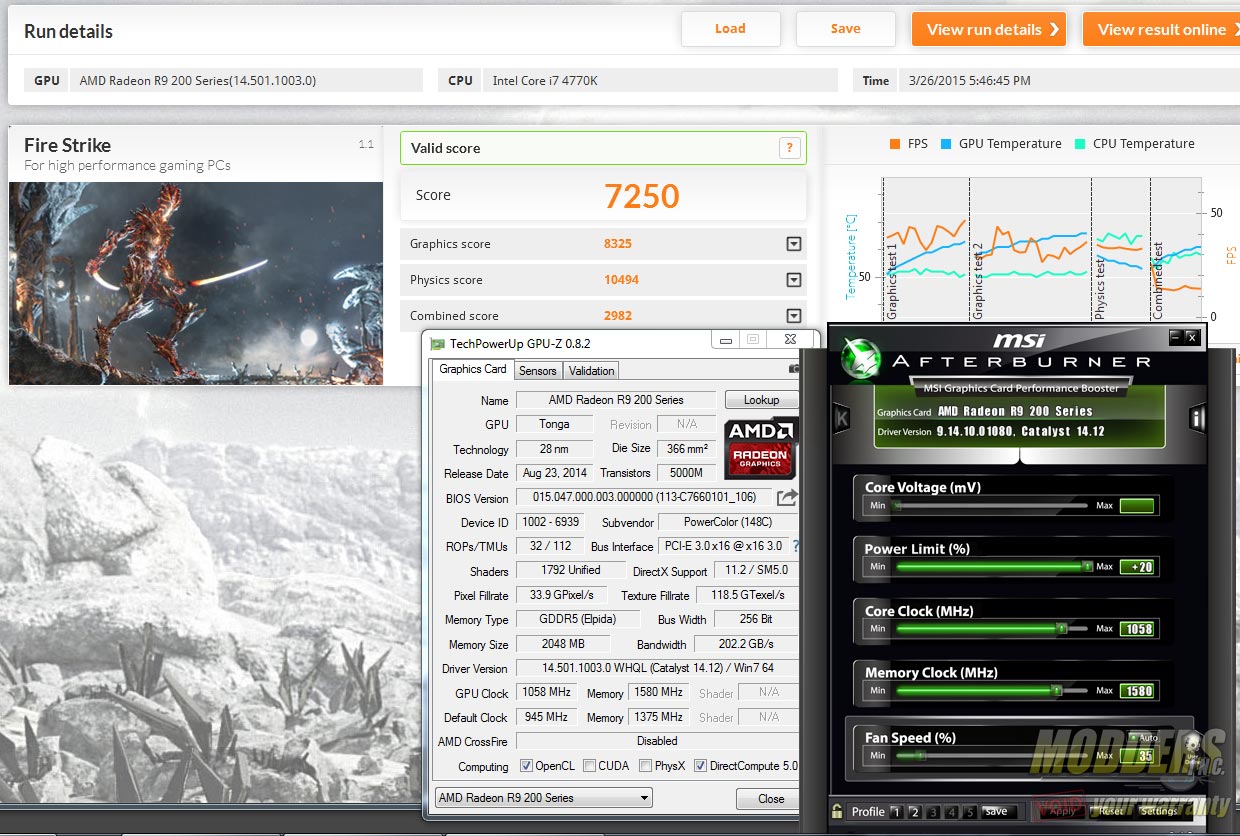Minimize the MSI Afterburner window
The width and height of the screenshot is (1240, 836).
[x=1175, y=338]
